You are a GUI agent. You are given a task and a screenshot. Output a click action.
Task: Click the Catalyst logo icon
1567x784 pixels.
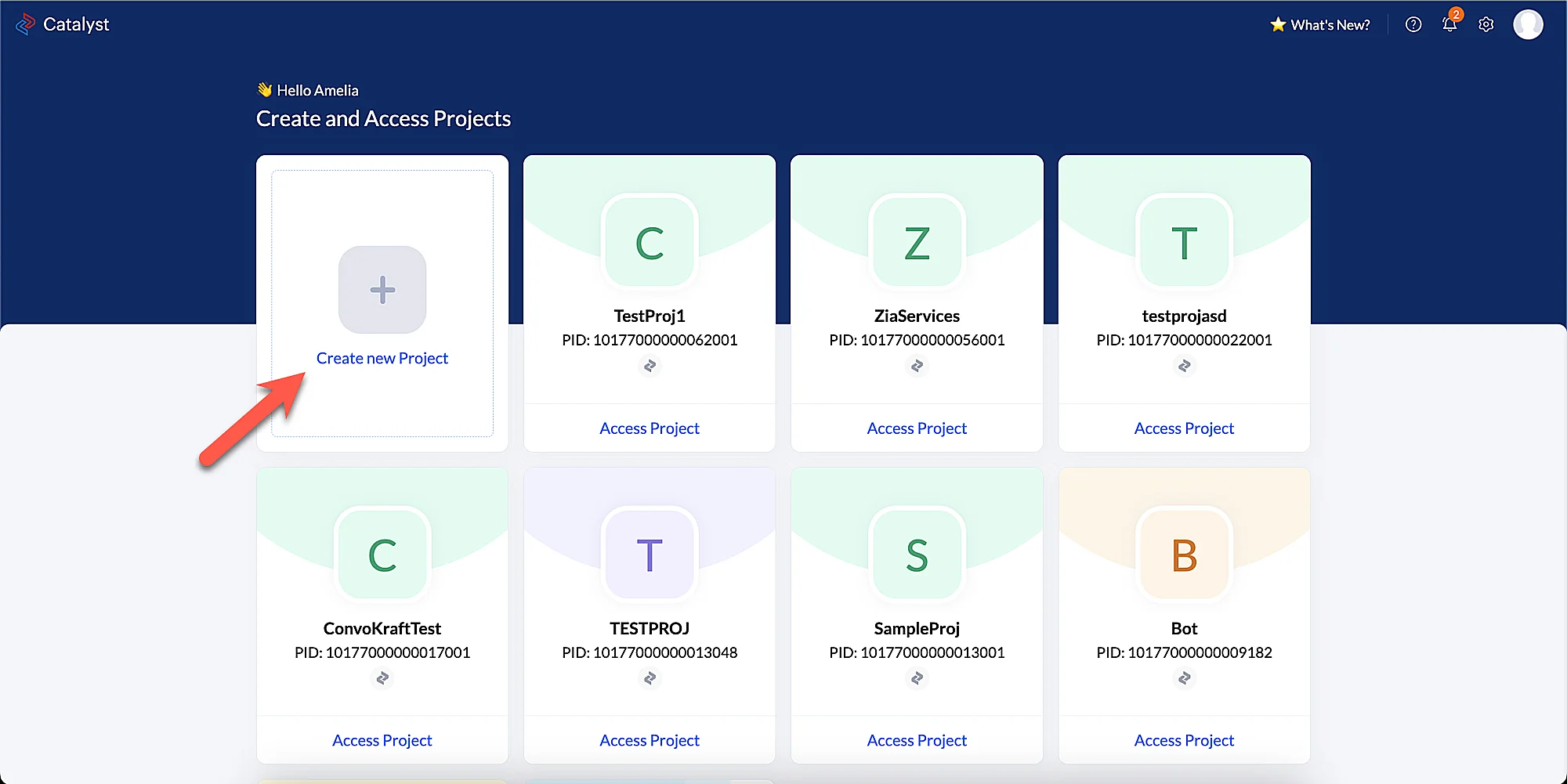point(25,24)
